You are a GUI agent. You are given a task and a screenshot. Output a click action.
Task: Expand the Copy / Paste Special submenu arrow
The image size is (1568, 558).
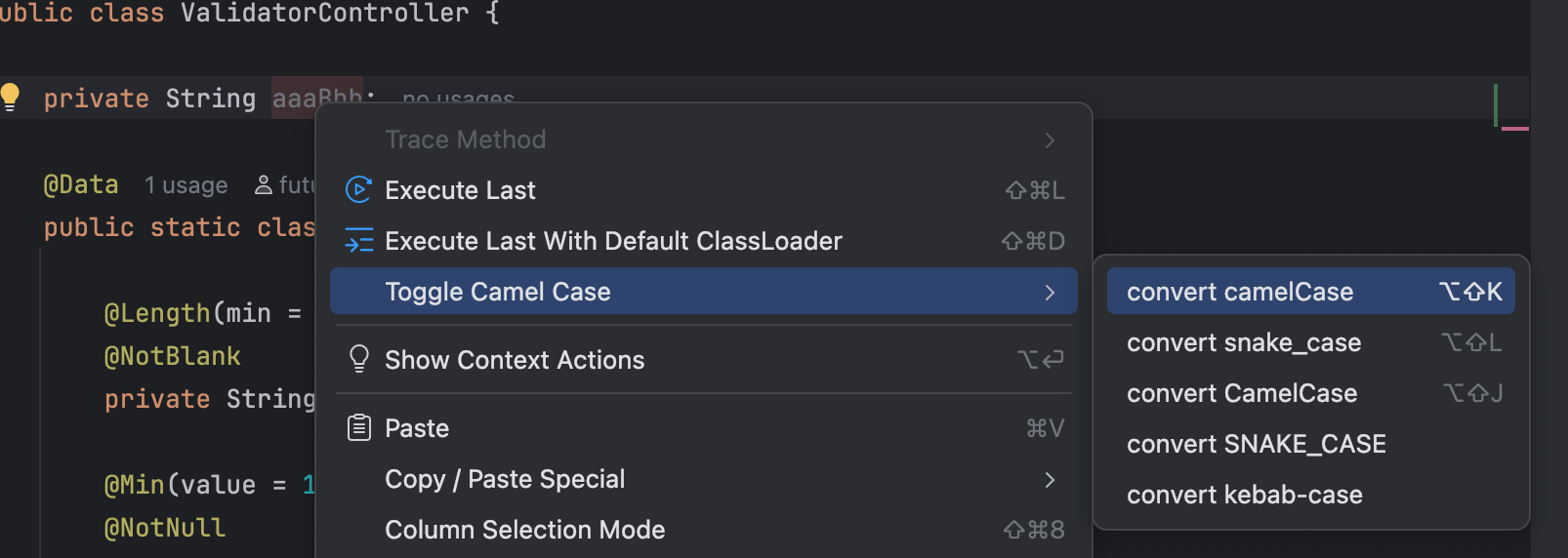click(x=1050, y=480)
